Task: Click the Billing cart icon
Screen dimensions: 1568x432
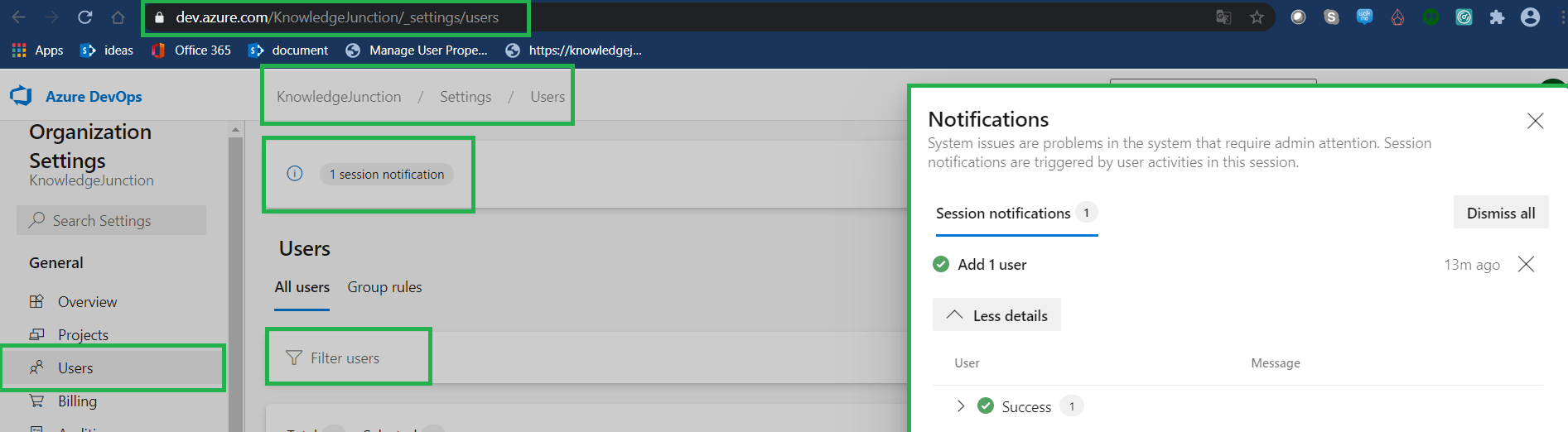Action: pyautogui.click(x=36, y=401)
